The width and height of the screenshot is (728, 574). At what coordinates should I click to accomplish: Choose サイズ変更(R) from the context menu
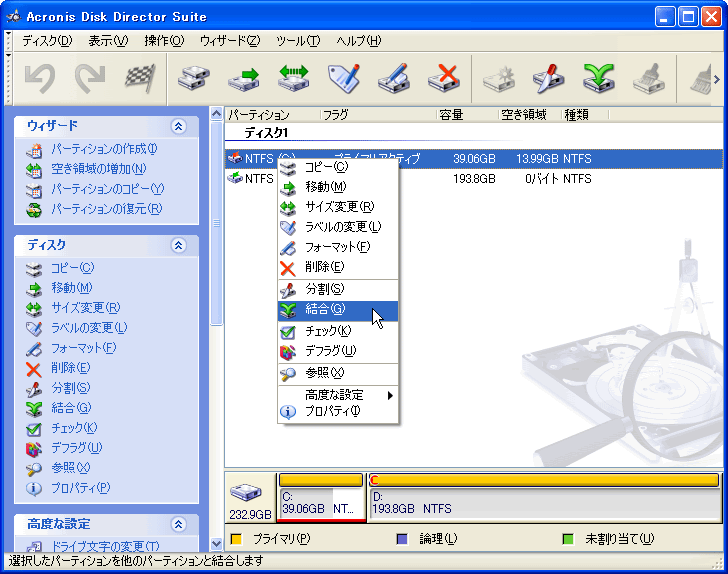point(338,207)
